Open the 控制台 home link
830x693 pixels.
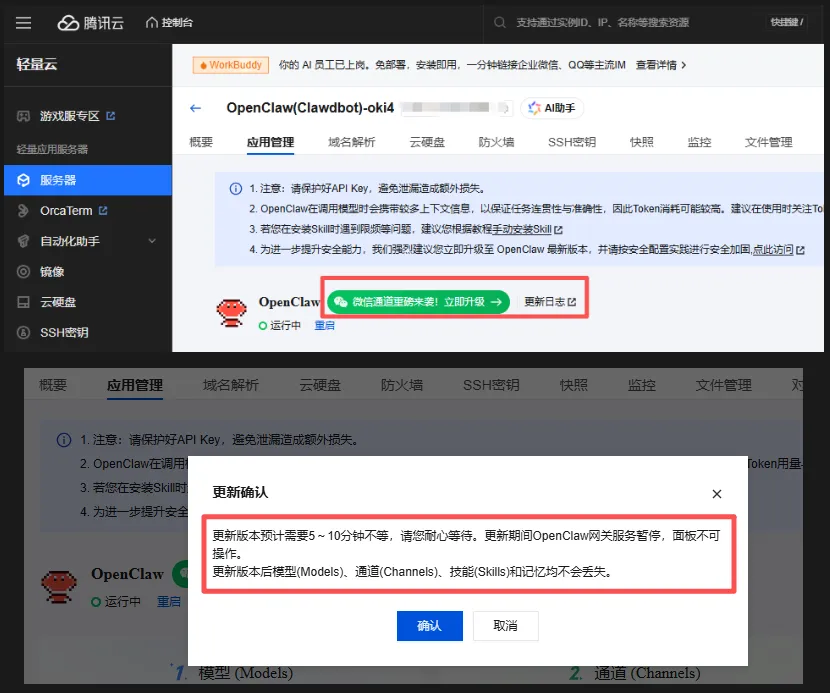pyautogui.click(x=169, y=22)
